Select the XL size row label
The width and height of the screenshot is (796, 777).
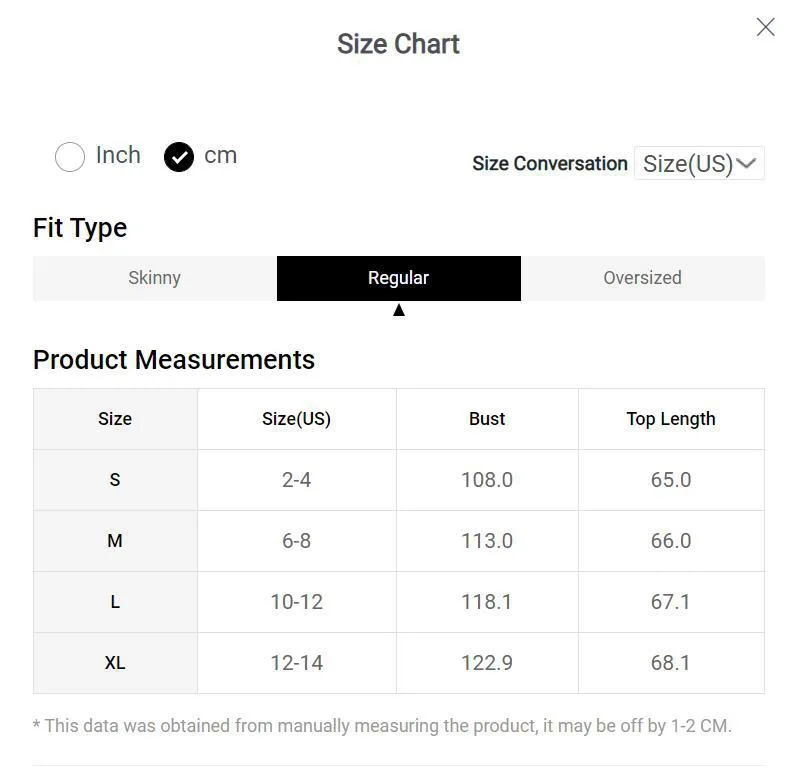pyautogui.click(x=115, y=663)
